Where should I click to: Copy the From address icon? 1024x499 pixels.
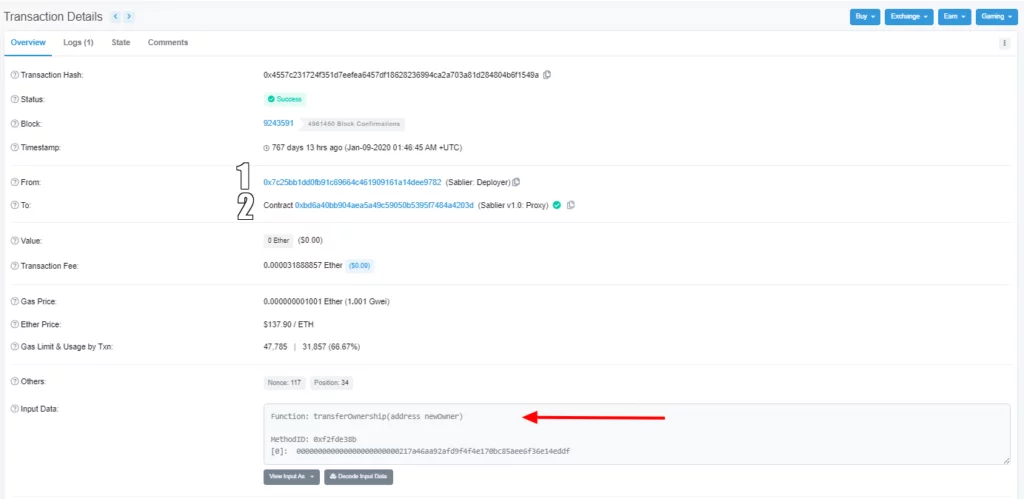coord(516,182)
